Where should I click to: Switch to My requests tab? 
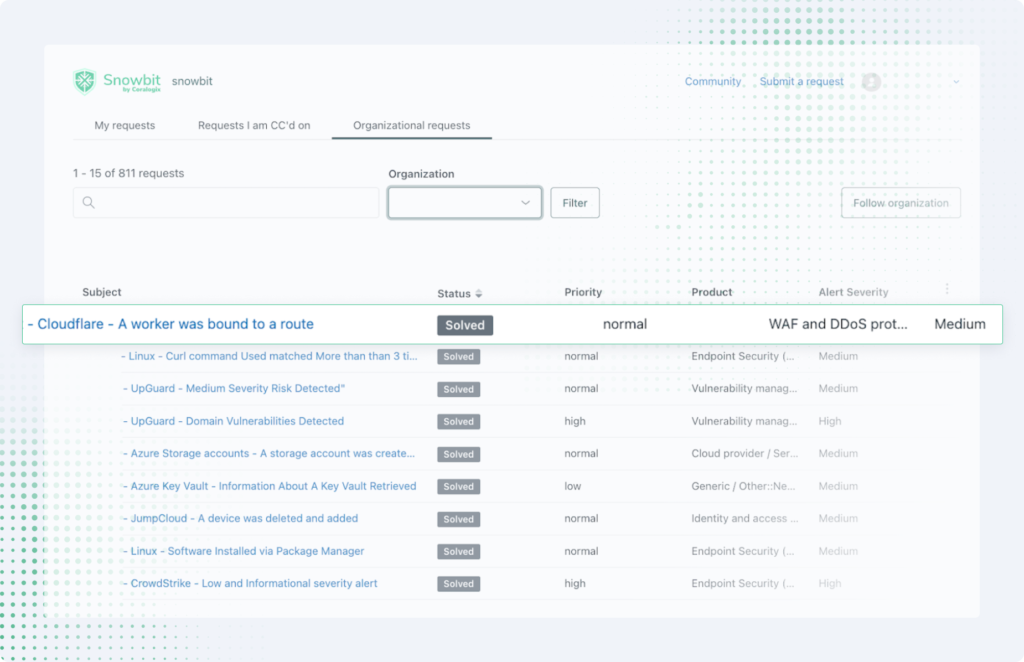(x=125, y=125)
